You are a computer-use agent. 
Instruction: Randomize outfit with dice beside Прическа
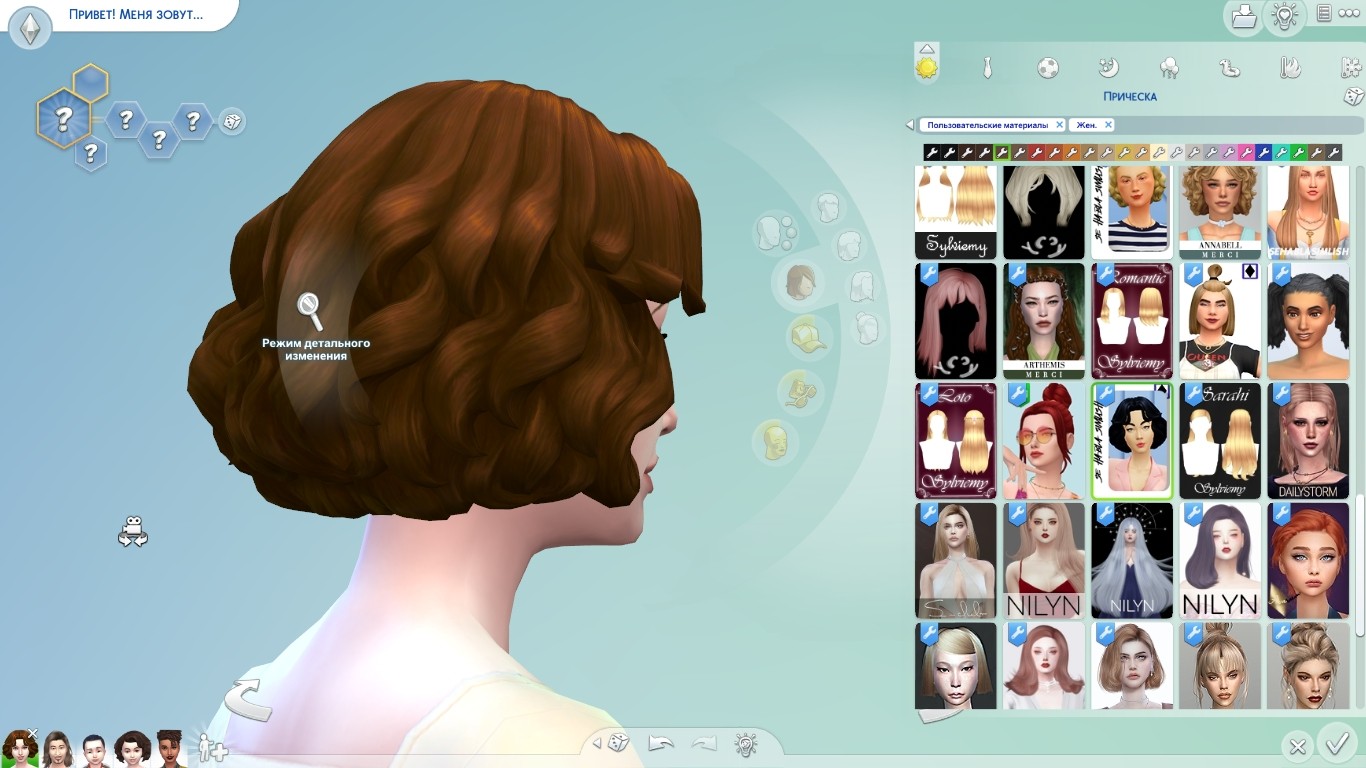click(1352, 97)
